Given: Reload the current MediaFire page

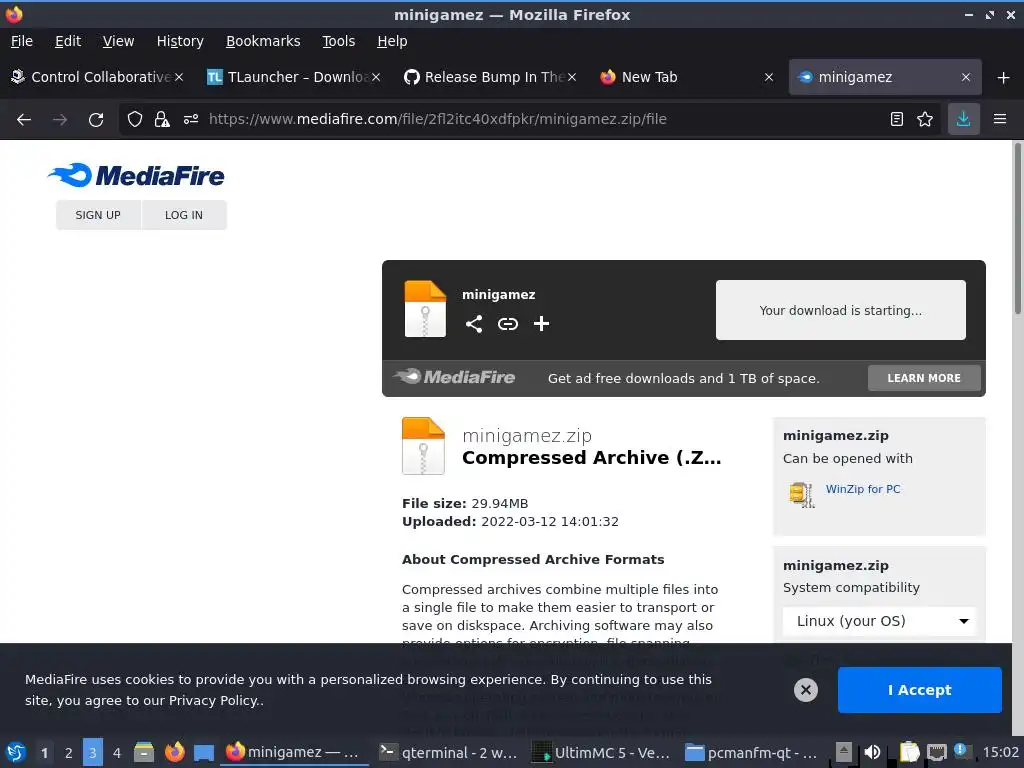Looking at the screenshot, I should coord(96,119).
